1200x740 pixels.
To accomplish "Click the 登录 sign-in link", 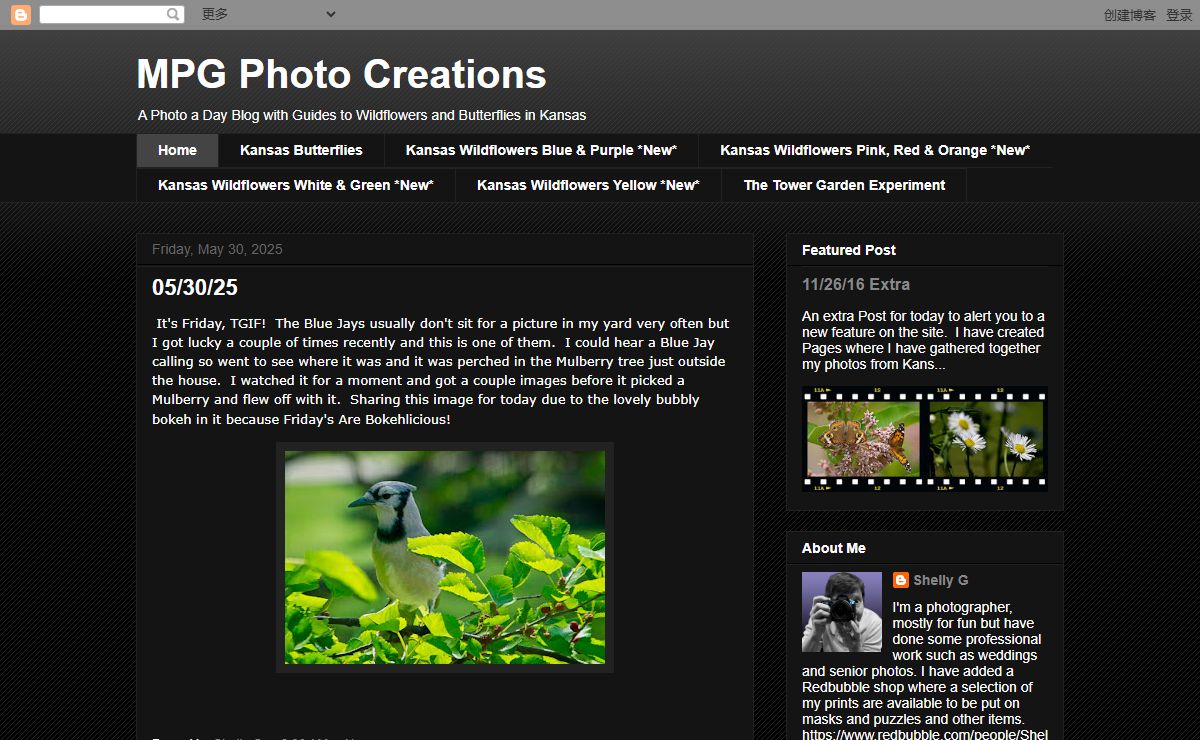I will point(1179,15).
